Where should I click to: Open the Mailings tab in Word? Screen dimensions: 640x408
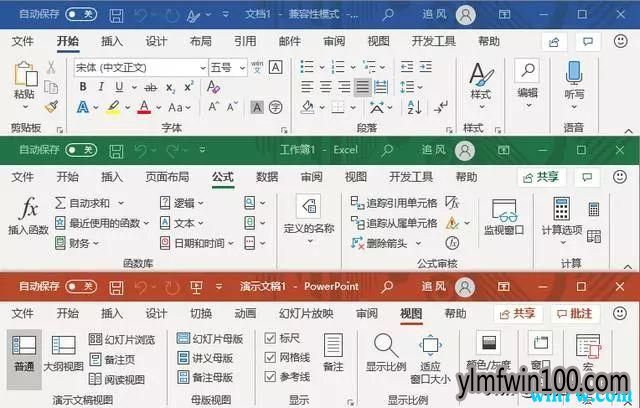(289, 41)
